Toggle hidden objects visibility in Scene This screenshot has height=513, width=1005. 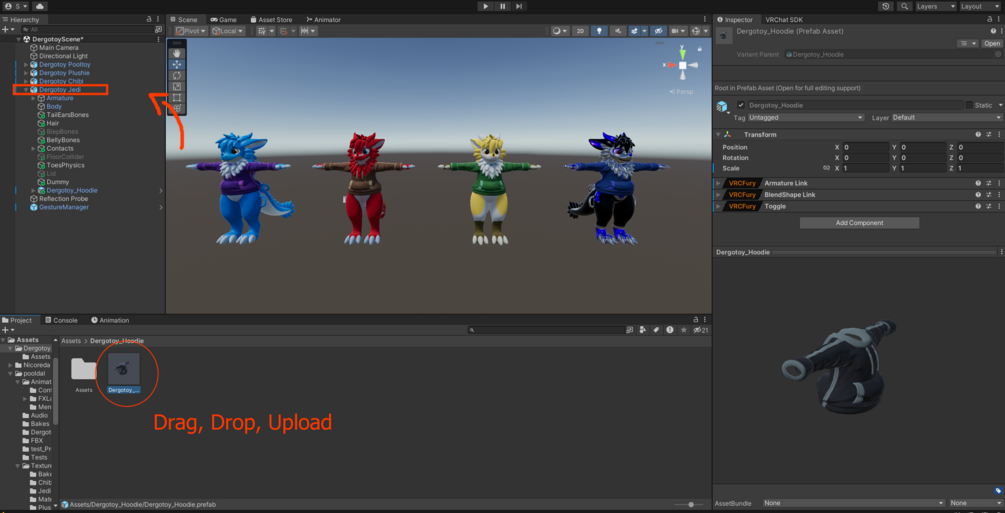pyautogui.click(x=658, y=31)
